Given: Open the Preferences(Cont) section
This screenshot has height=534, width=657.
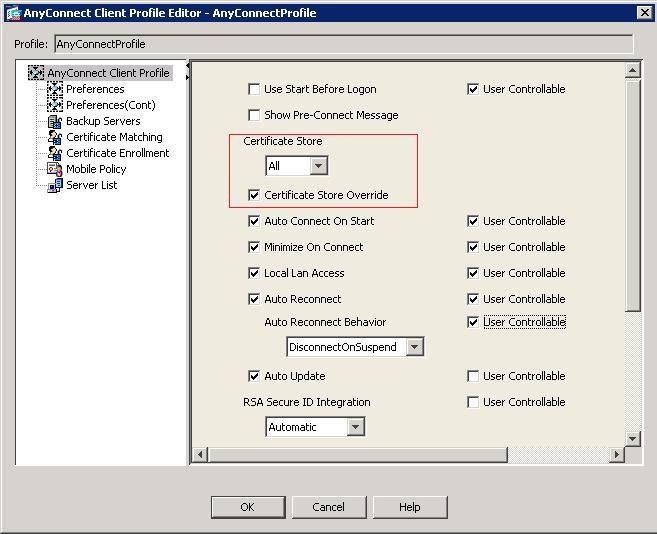Looking at the screenshot, I should pyautogui.click(x=111, y=105).
